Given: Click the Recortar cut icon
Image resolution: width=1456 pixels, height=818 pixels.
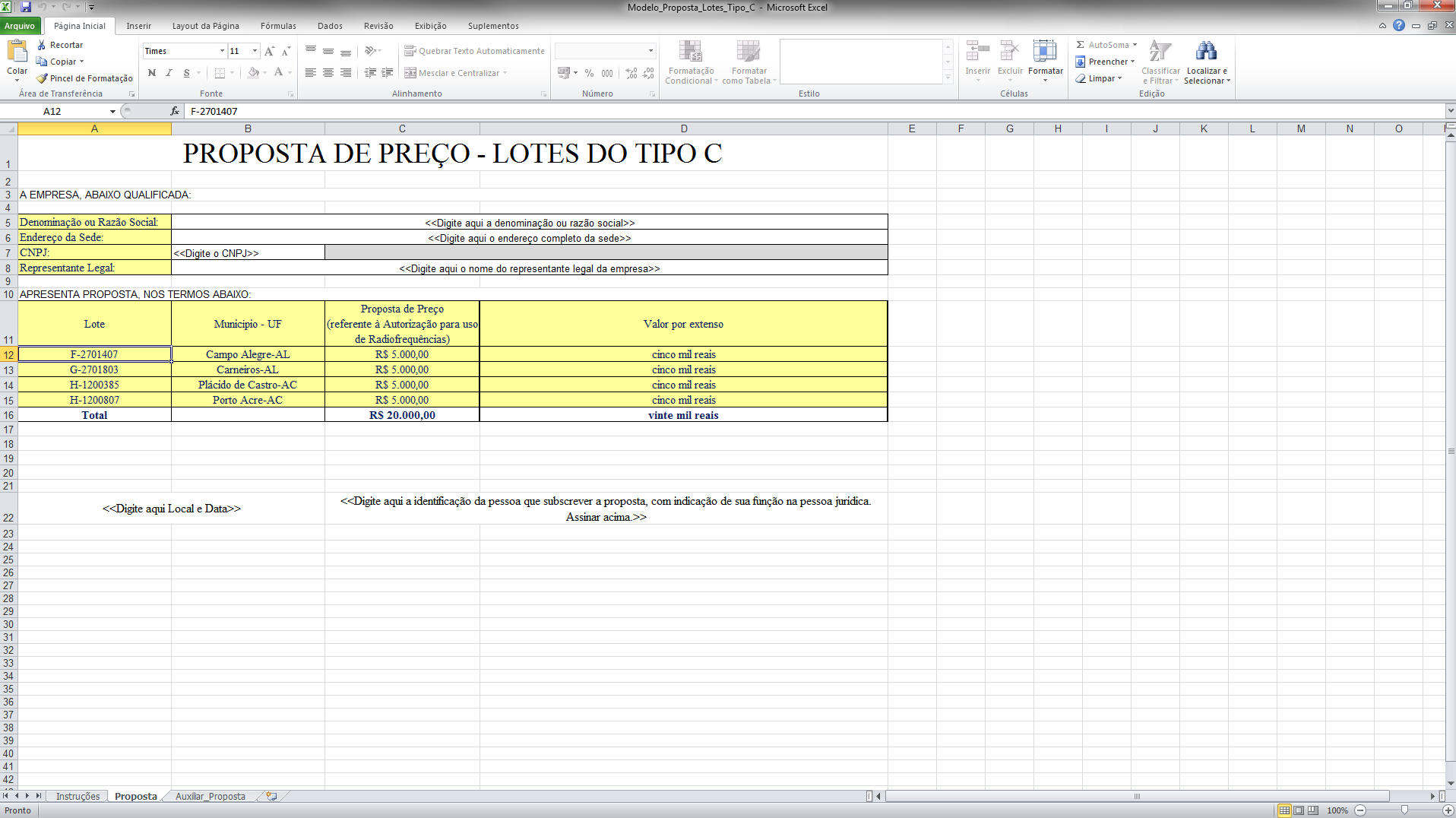Looking at the screenshot, I should tap(42, 45).
